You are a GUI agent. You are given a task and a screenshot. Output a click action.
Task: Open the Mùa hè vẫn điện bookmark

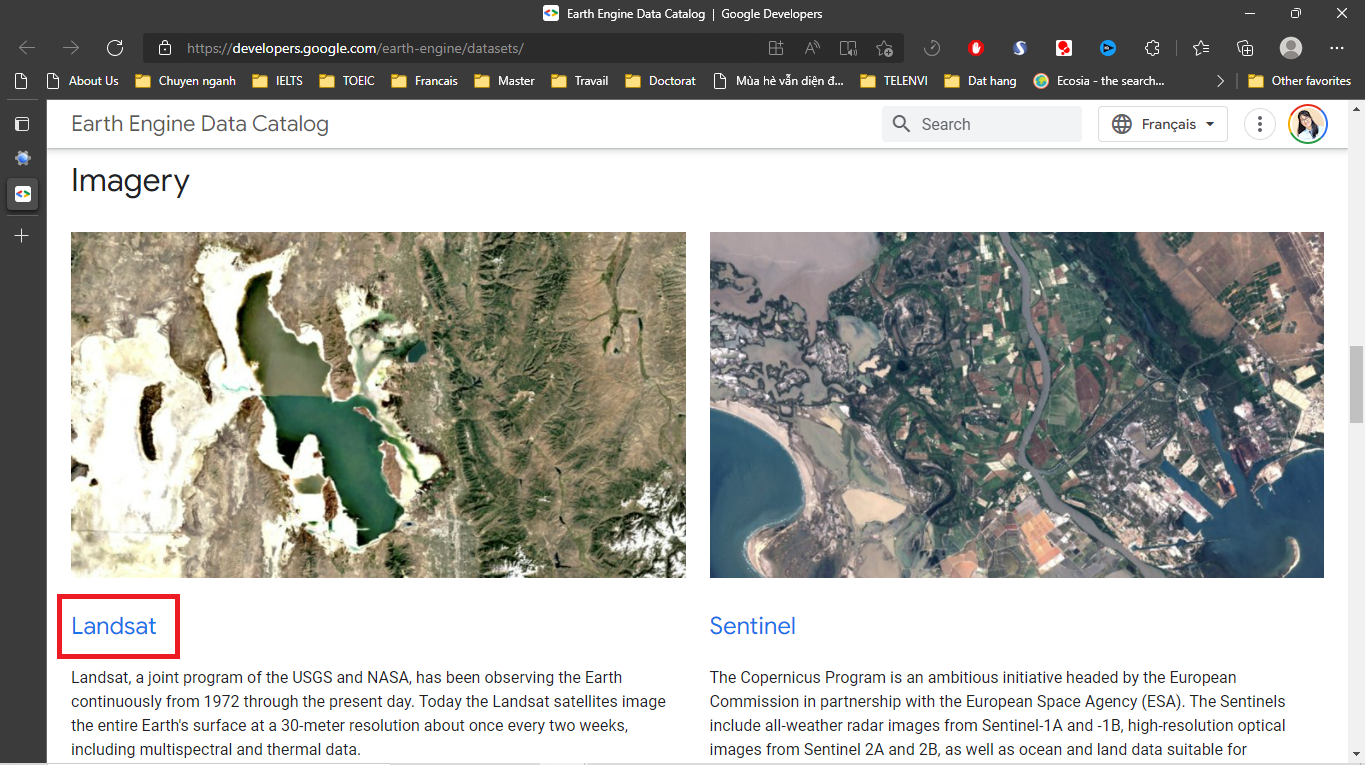[x=778, y=81]
